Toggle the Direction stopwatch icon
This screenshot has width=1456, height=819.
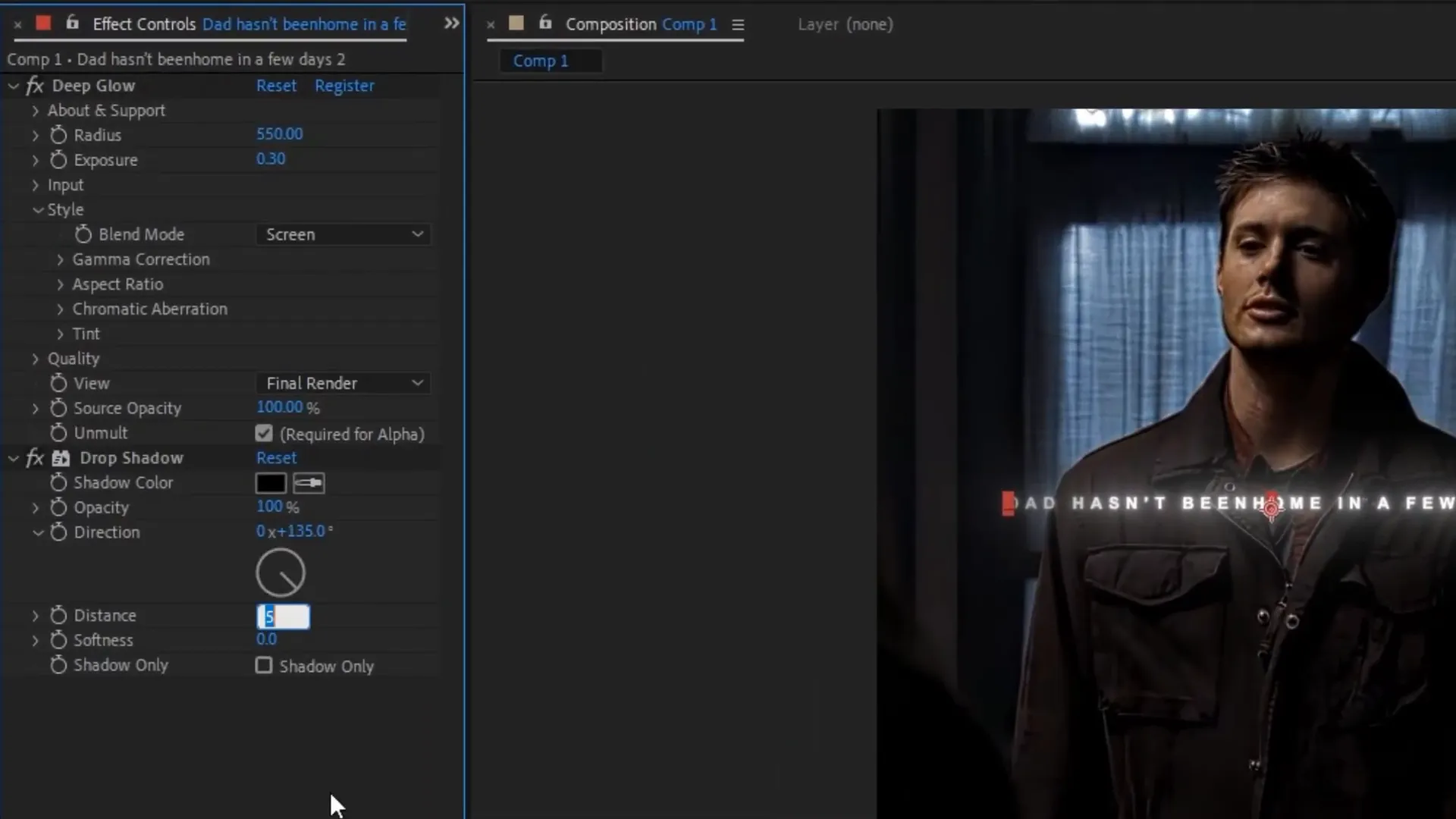58,532
